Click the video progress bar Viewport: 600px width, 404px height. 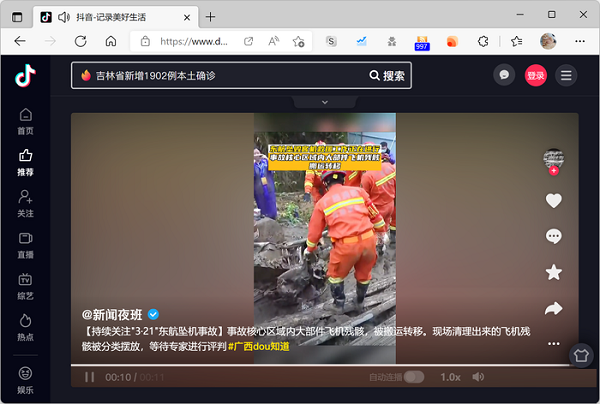(324, 365)
